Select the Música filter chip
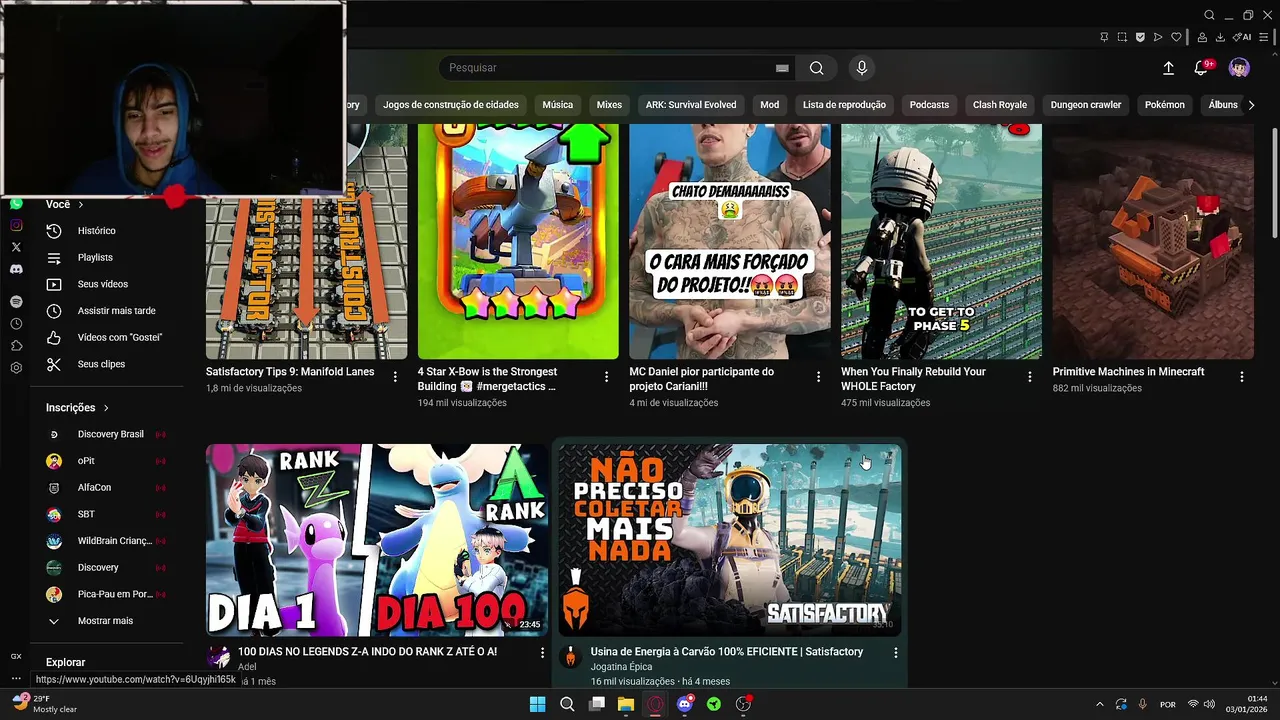The height and width of the screenshot is (720, 1280). pyautogui.click(x=558, y=105)
